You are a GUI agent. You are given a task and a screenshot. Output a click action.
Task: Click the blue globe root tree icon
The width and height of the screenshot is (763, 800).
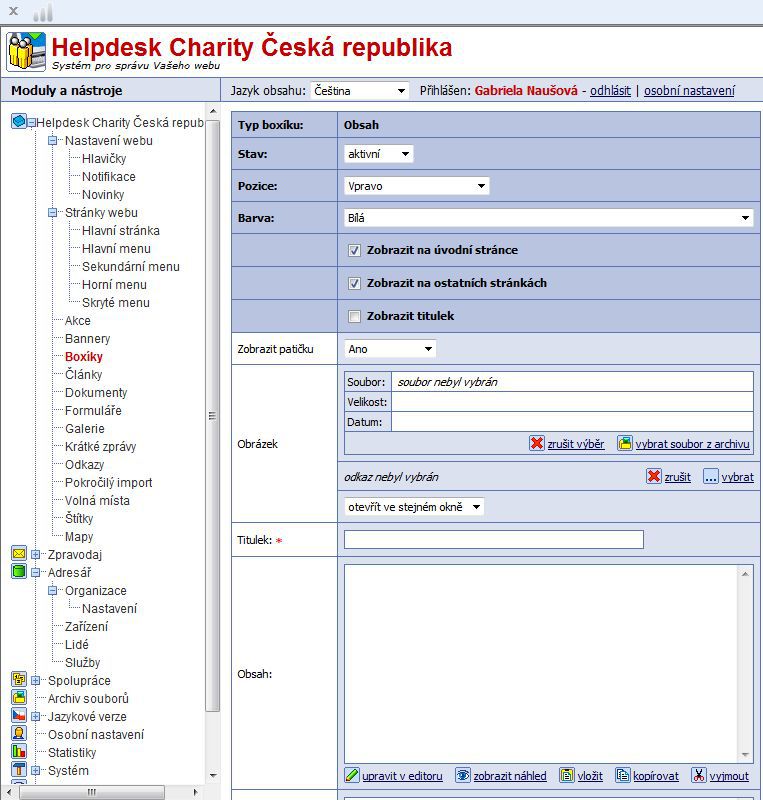tap(18, 121)
